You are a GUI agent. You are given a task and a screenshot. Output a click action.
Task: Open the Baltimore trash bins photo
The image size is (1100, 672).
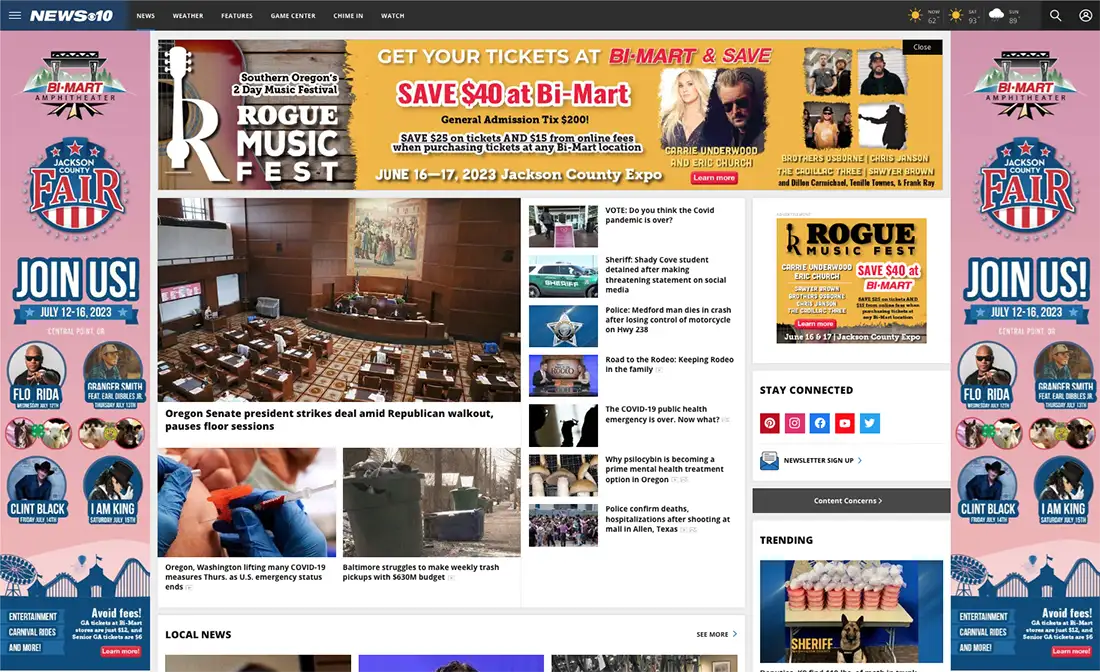(431, 502)
